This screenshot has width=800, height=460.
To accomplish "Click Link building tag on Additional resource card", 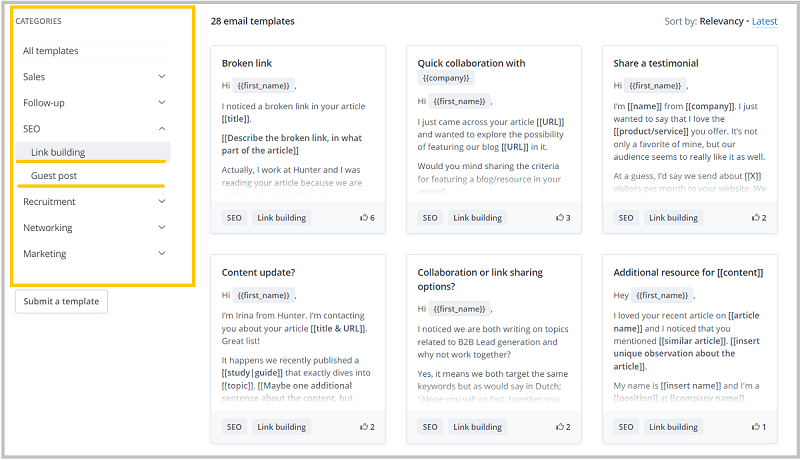I will 673,427.
